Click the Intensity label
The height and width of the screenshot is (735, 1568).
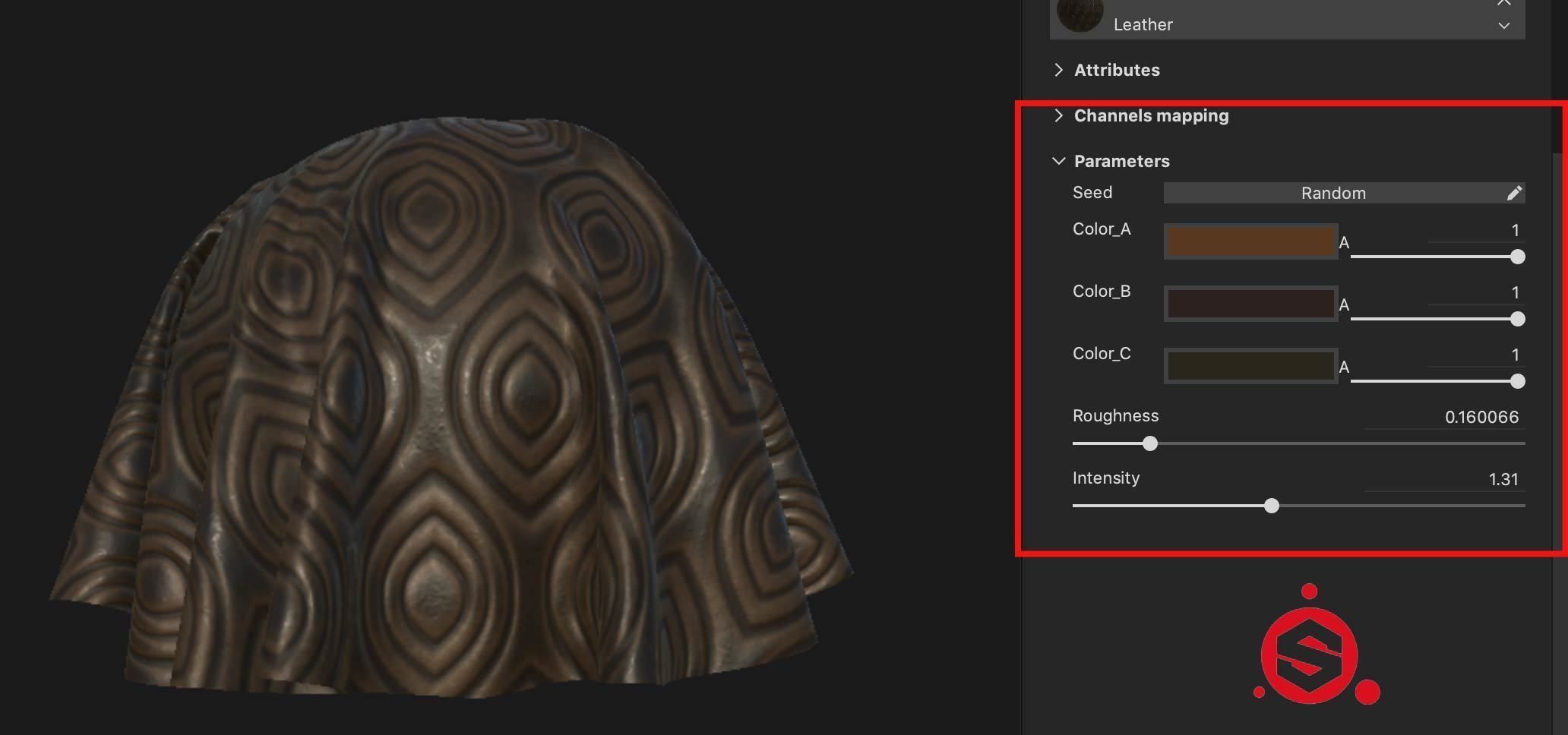point(1106,478)
